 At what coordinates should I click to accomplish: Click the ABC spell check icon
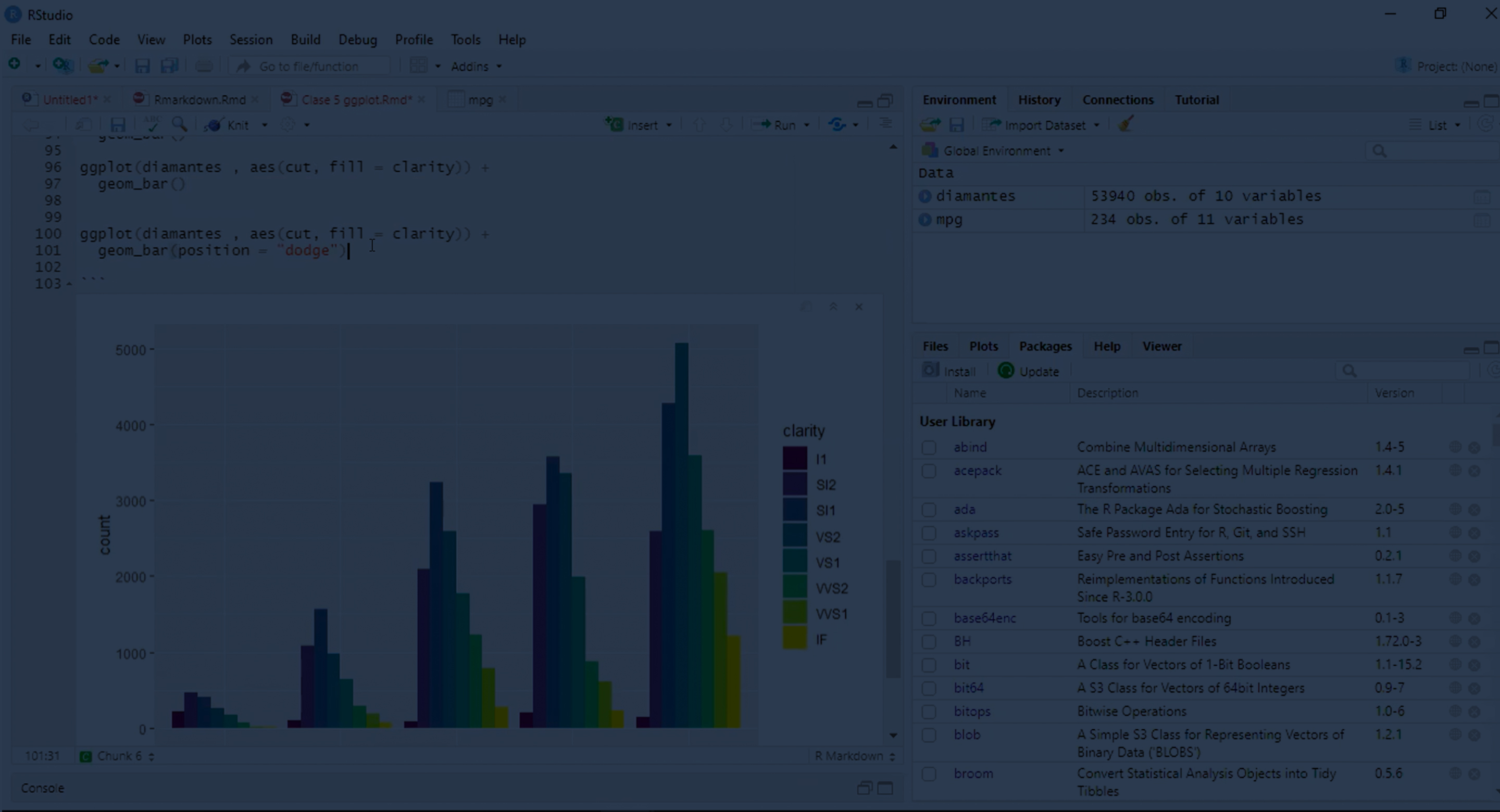pos(152,123)
